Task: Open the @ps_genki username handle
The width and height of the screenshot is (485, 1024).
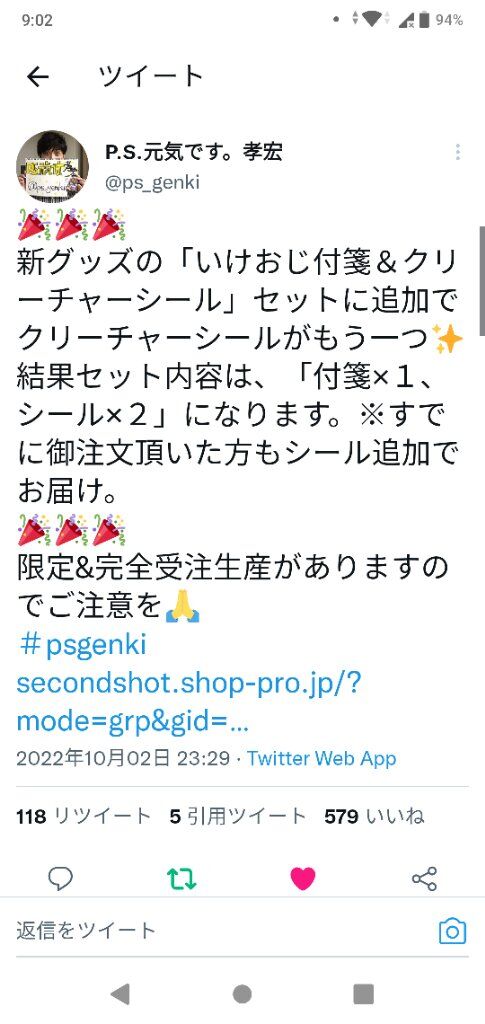Action: pyautogui.click(x=152, y=182)
